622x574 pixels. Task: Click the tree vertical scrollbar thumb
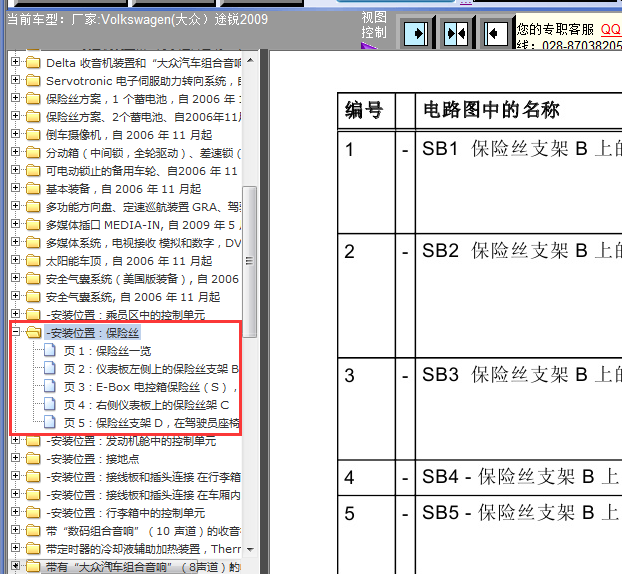[x=250, y=261]
